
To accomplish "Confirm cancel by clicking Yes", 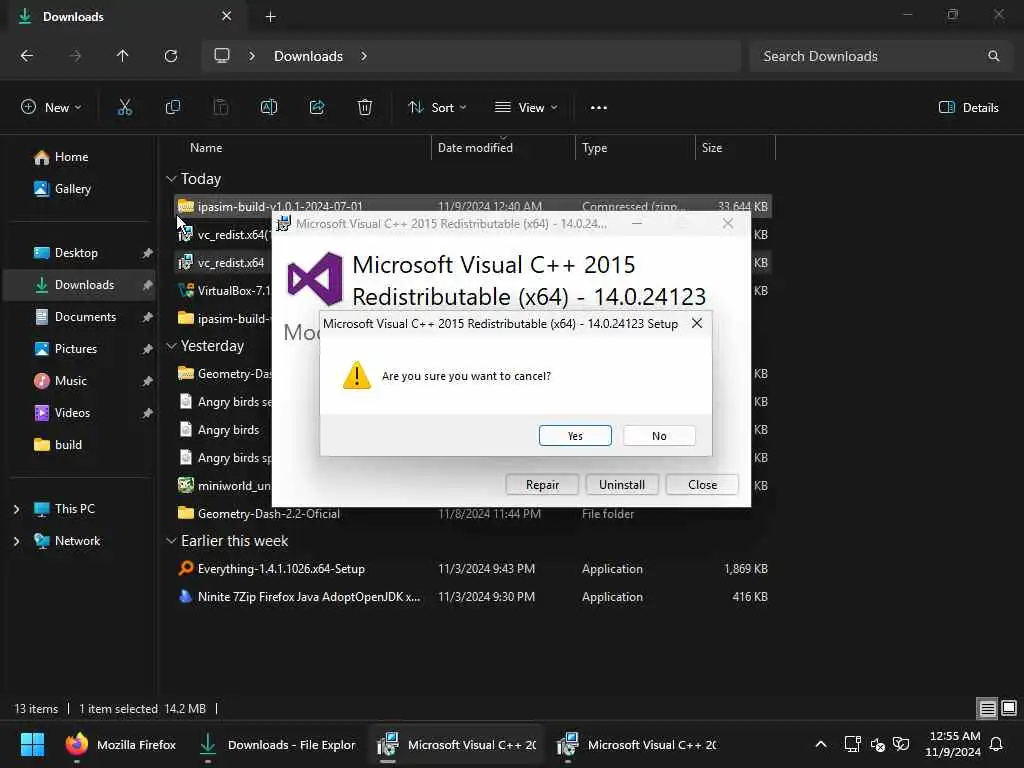I will point(575,436).
